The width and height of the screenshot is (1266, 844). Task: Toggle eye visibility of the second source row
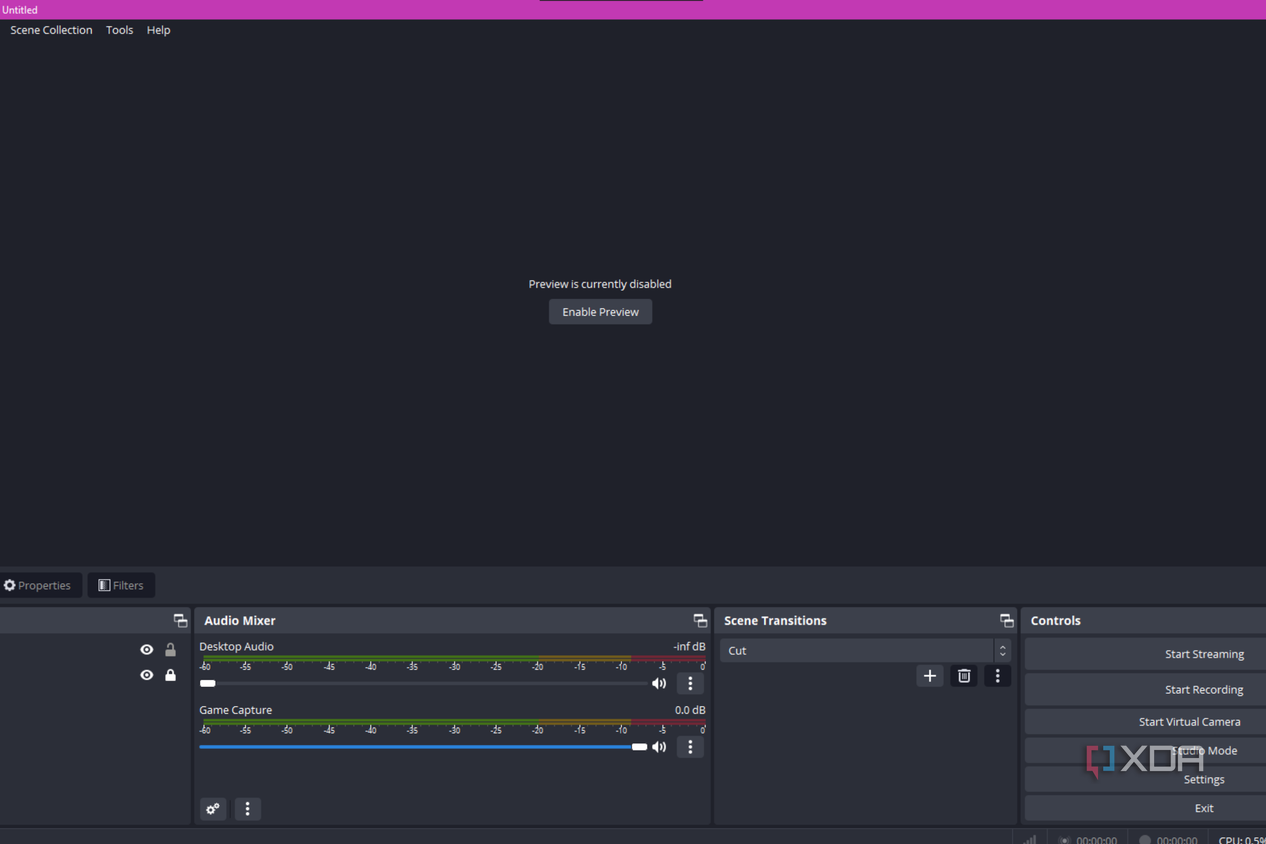click(x=147, y=675)
